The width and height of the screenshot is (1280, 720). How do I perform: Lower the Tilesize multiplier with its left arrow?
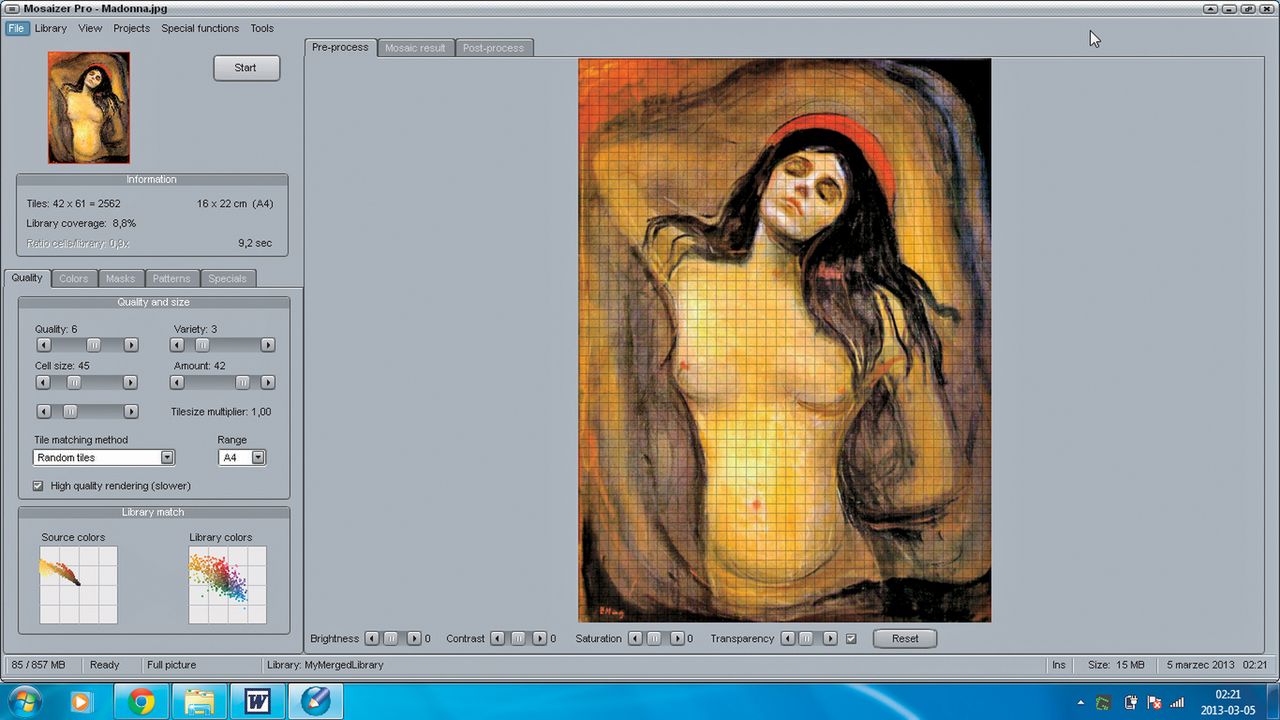pos(43,412)
